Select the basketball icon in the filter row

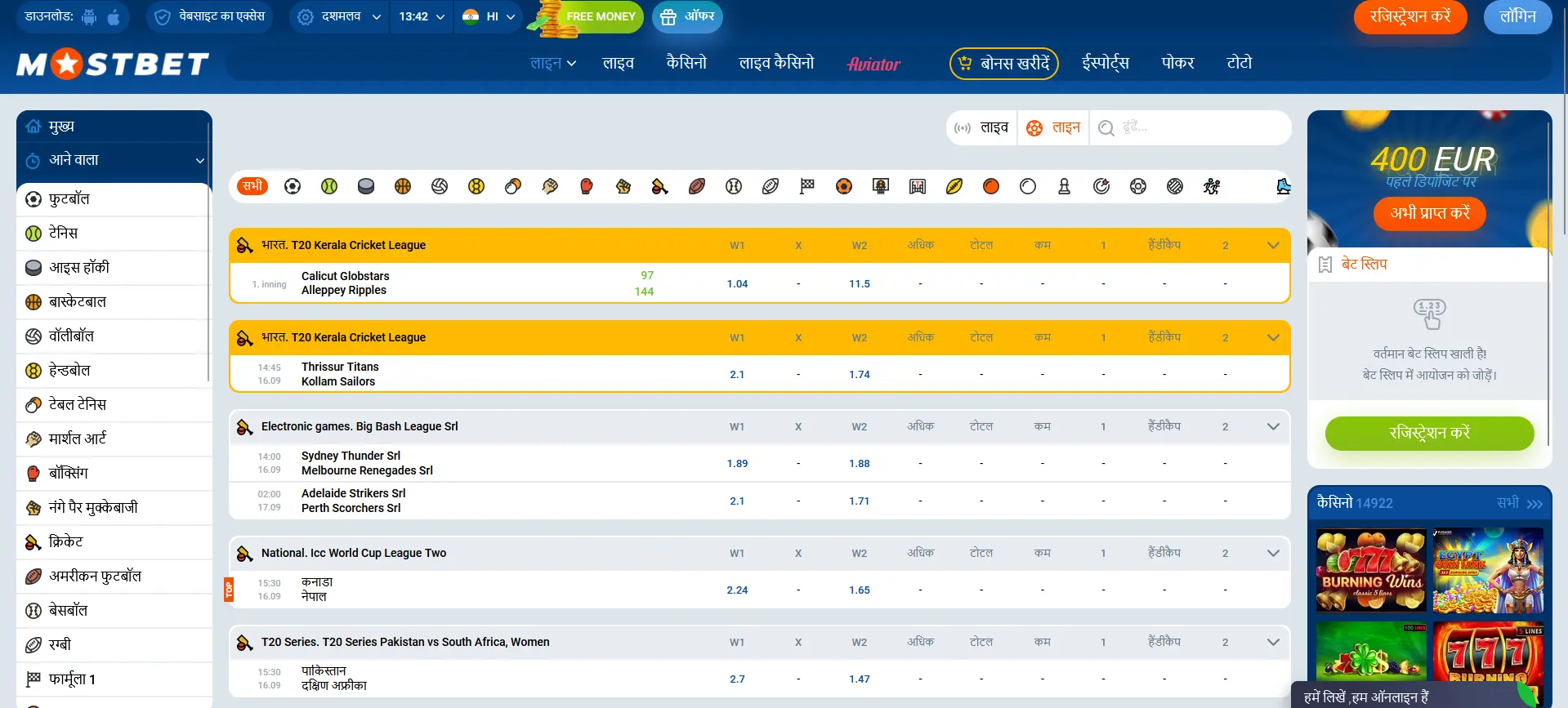tap(403, 186)
